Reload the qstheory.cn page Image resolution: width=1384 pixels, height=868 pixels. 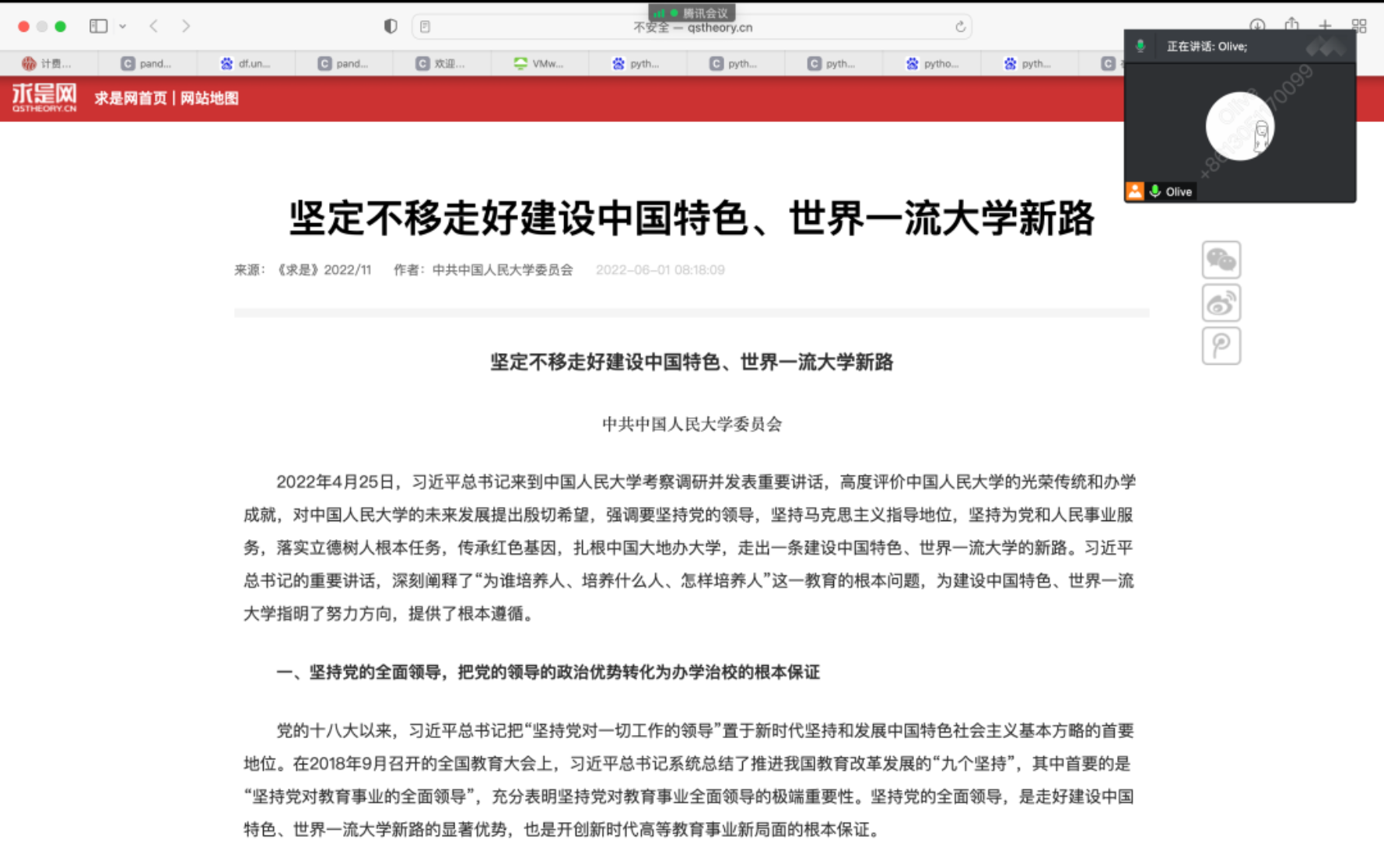(x=960, y=27)
